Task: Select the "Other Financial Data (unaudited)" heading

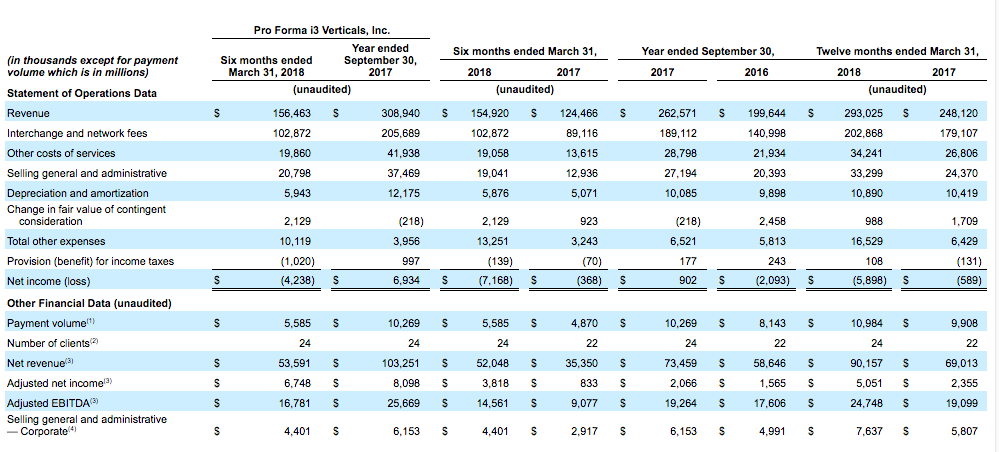Action: (89, 303)
